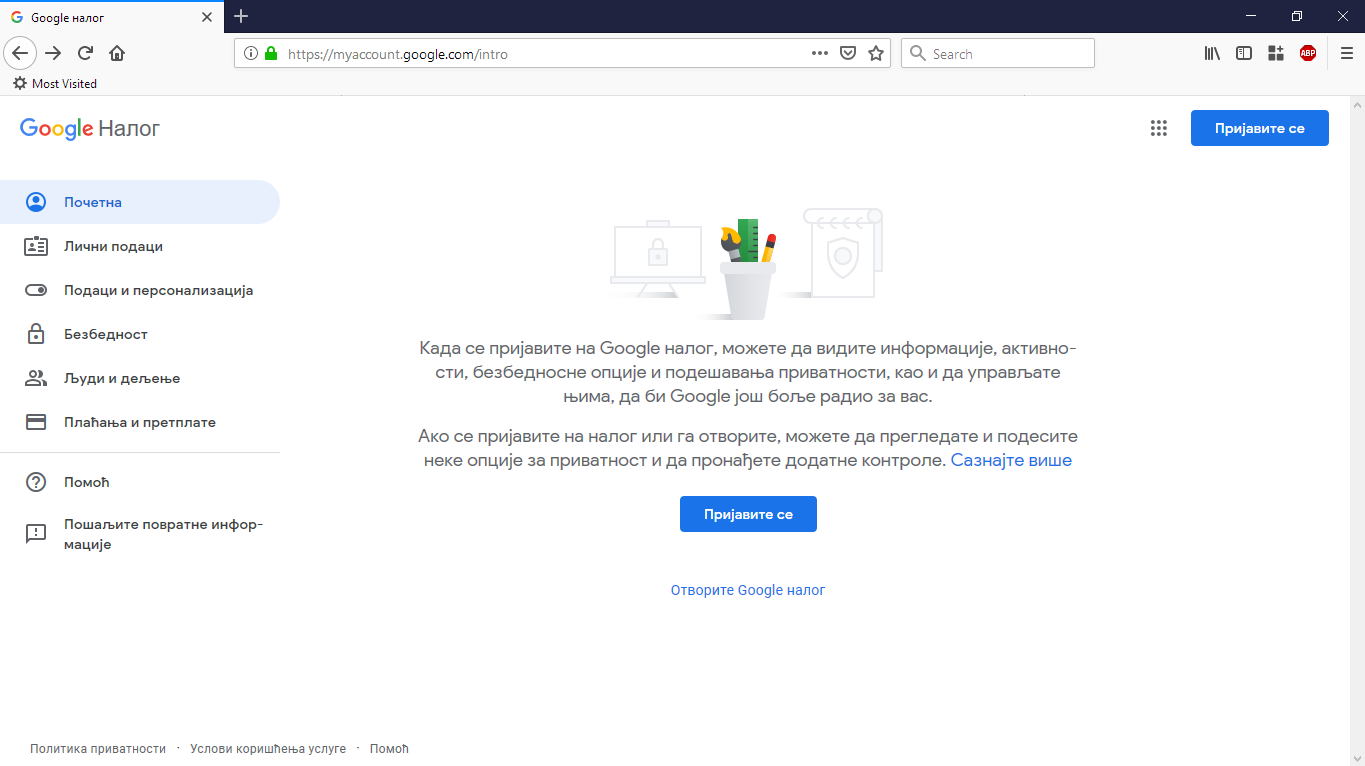This screenshot has width=1365, height=766.
Task: Click the green padlock site info
Action: coord(270,54)
